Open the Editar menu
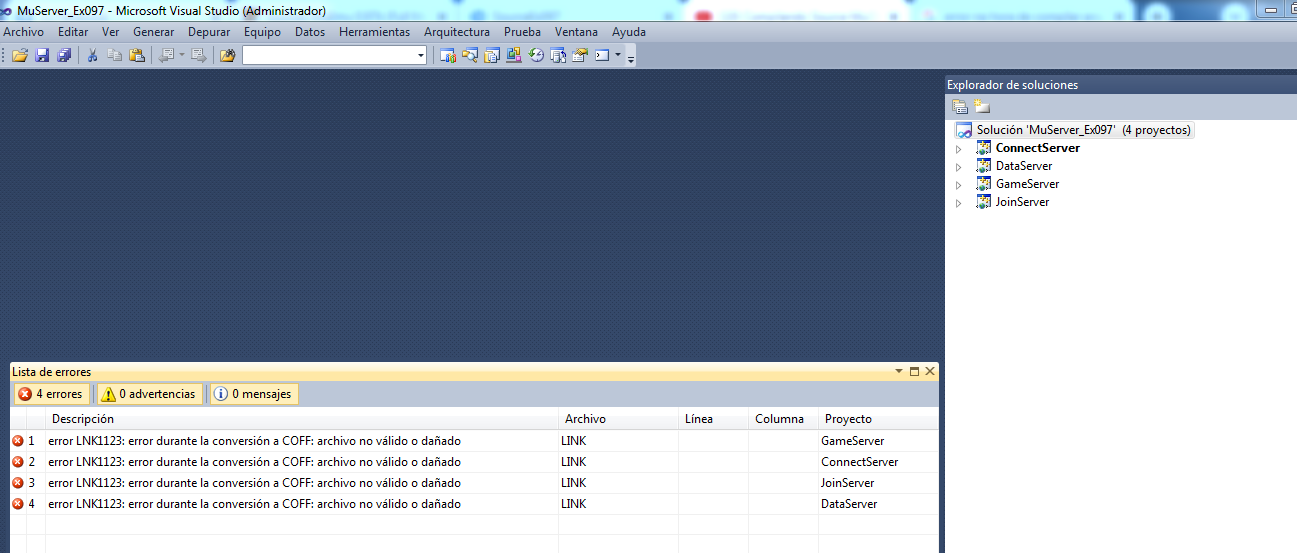This screenshot has height=553, width=1297. pyautogui.click(x=73, y=32)
